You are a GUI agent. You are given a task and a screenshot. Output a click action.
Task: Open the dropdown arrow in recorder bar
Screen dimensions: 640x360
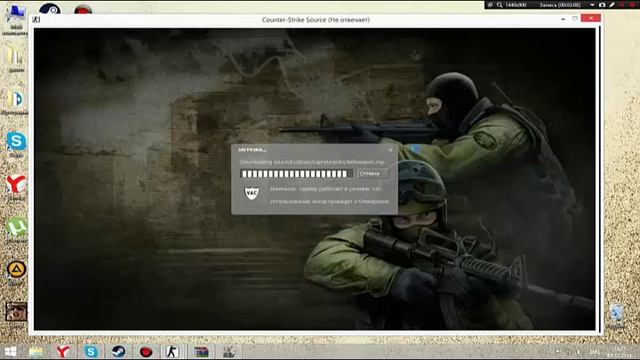592,5
